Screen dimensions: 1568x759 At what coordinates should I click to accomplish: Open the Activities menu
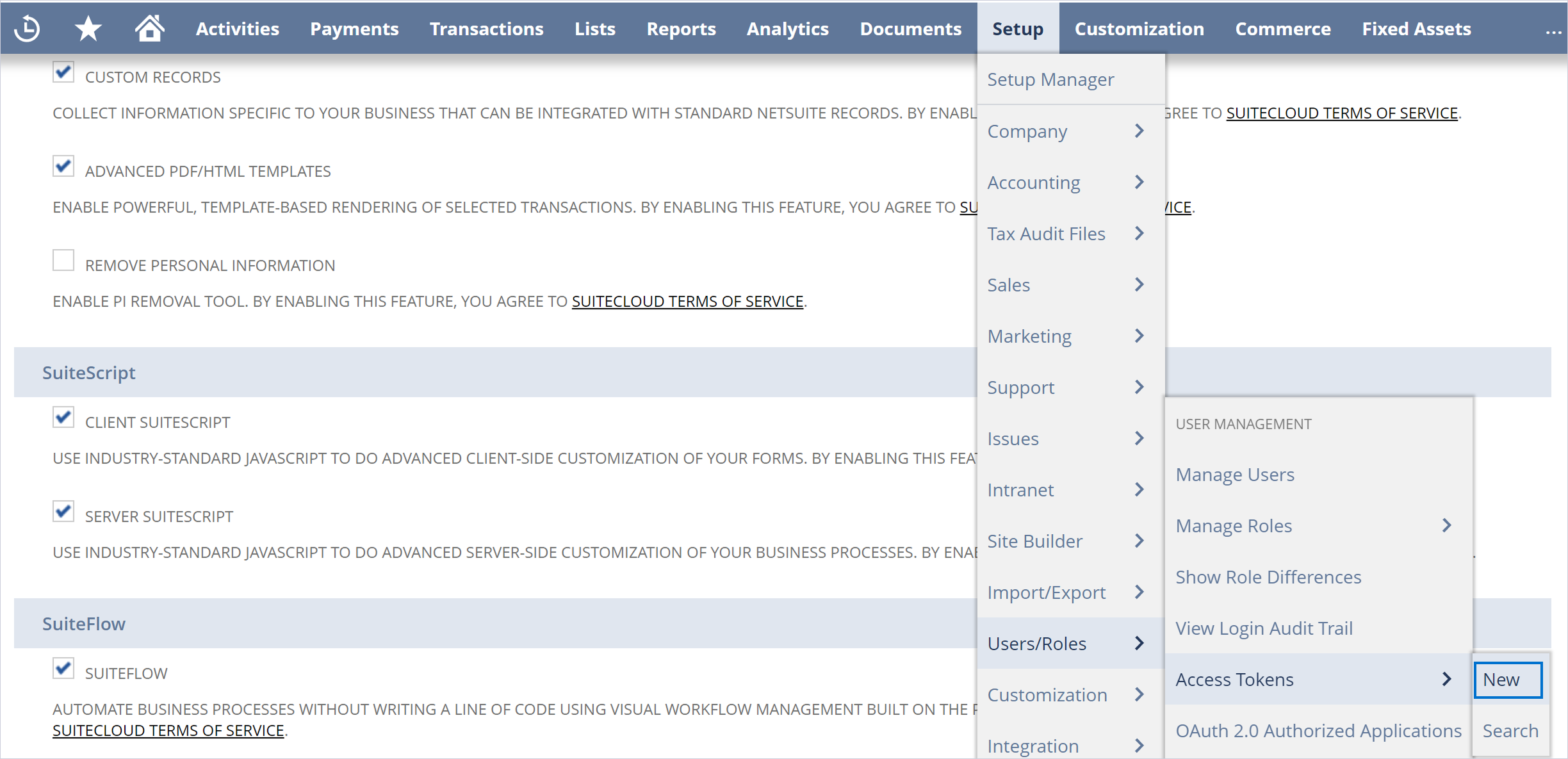tap(237, 29)
